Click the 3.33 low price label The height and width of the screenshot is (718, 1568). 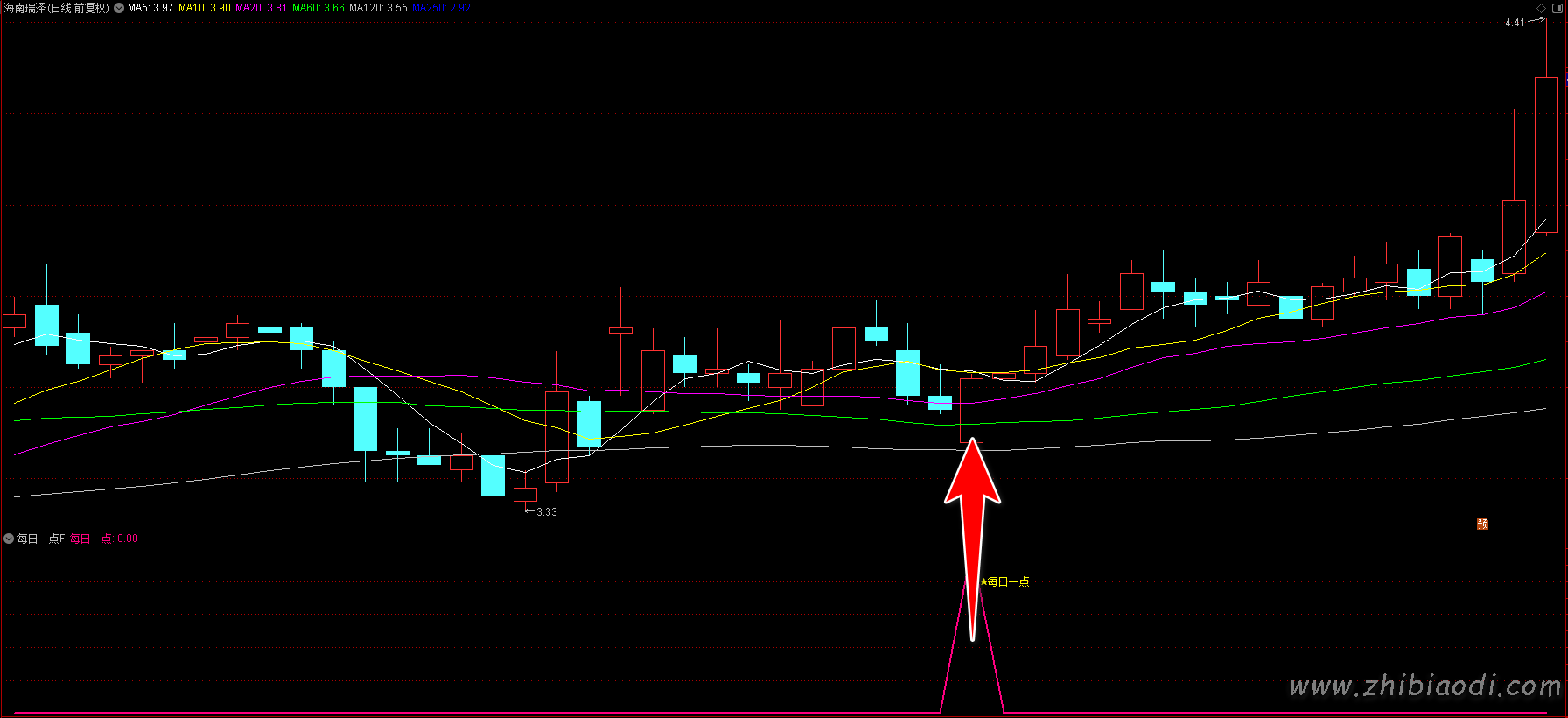point(547,512)
